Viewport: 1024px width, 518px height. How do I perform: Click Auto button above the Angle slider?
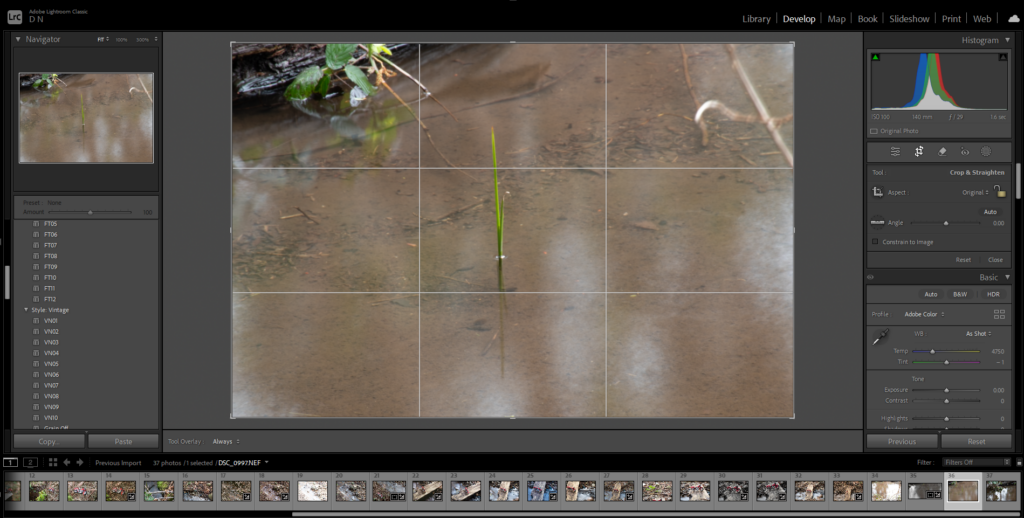(990, 212)
